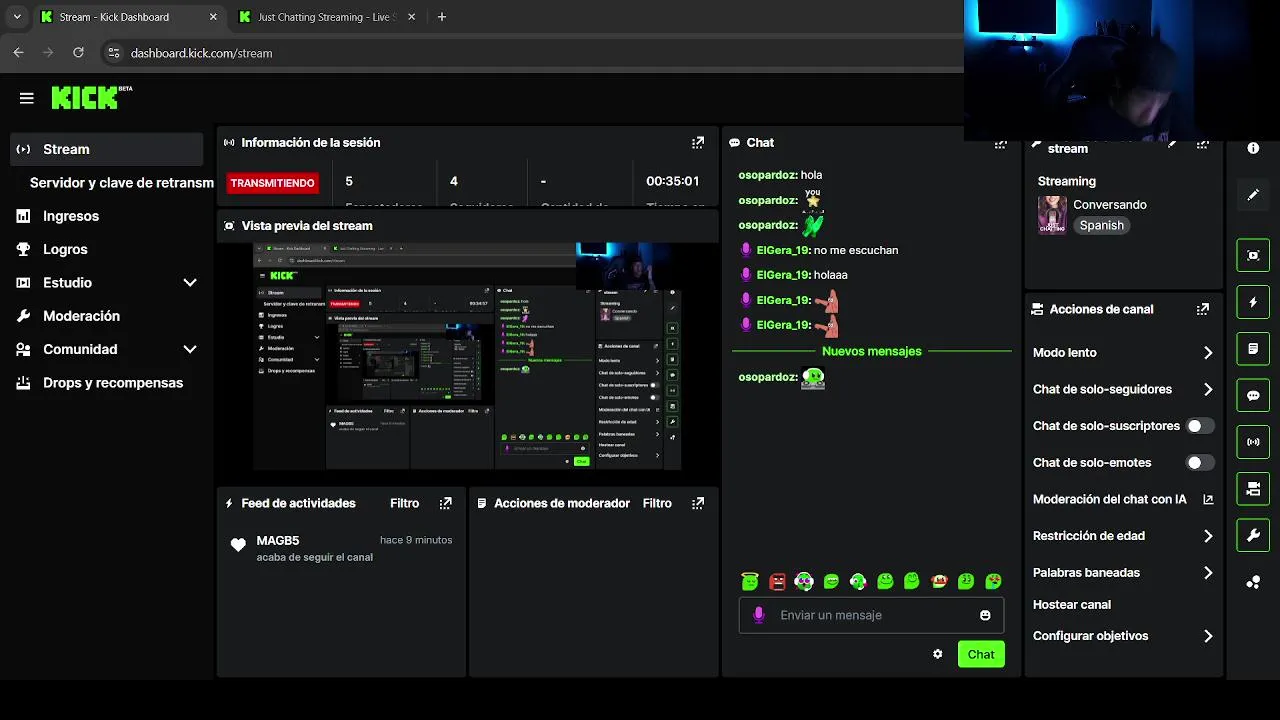Reload the browser page

78,53
